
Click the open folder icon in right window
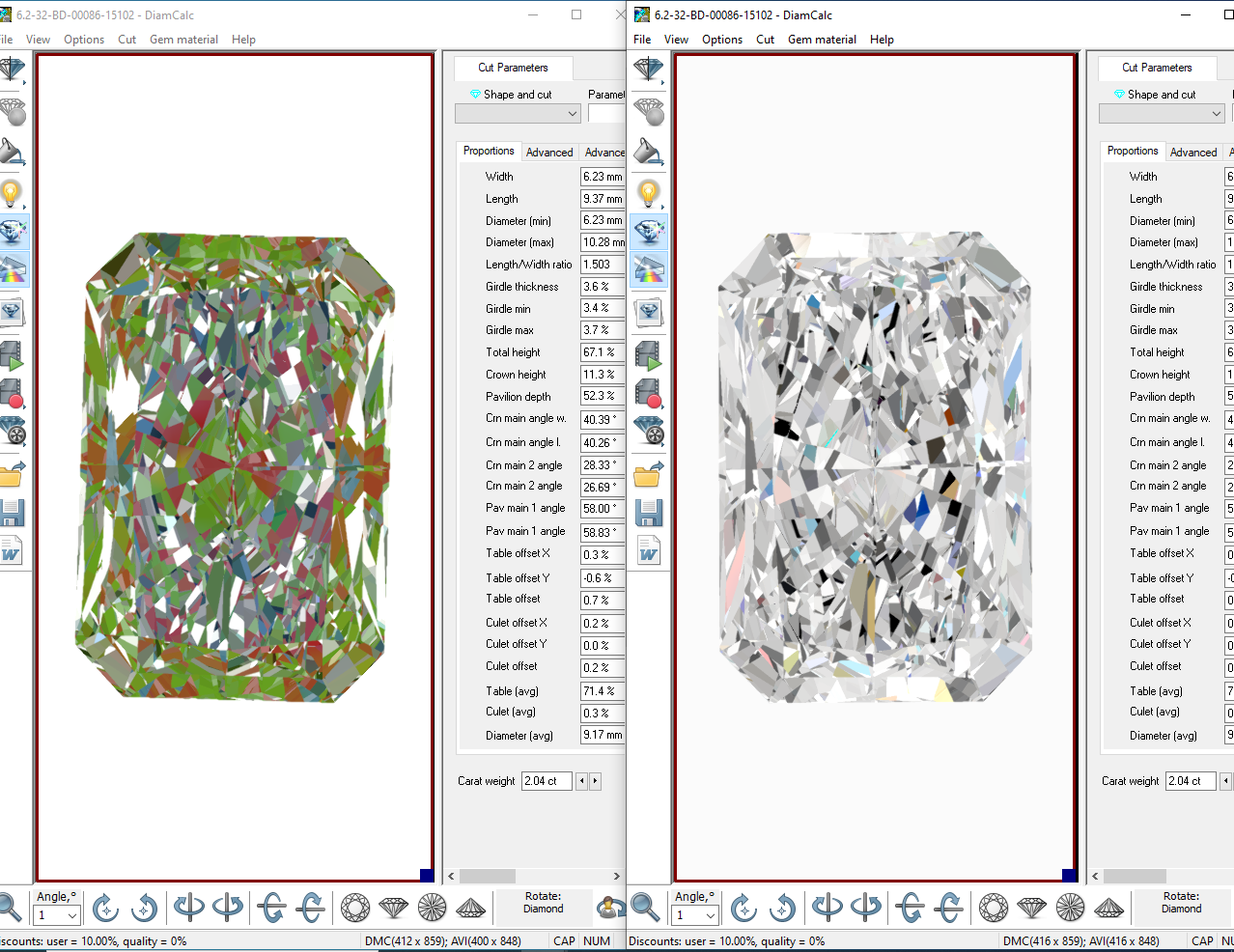coord(648,474)
